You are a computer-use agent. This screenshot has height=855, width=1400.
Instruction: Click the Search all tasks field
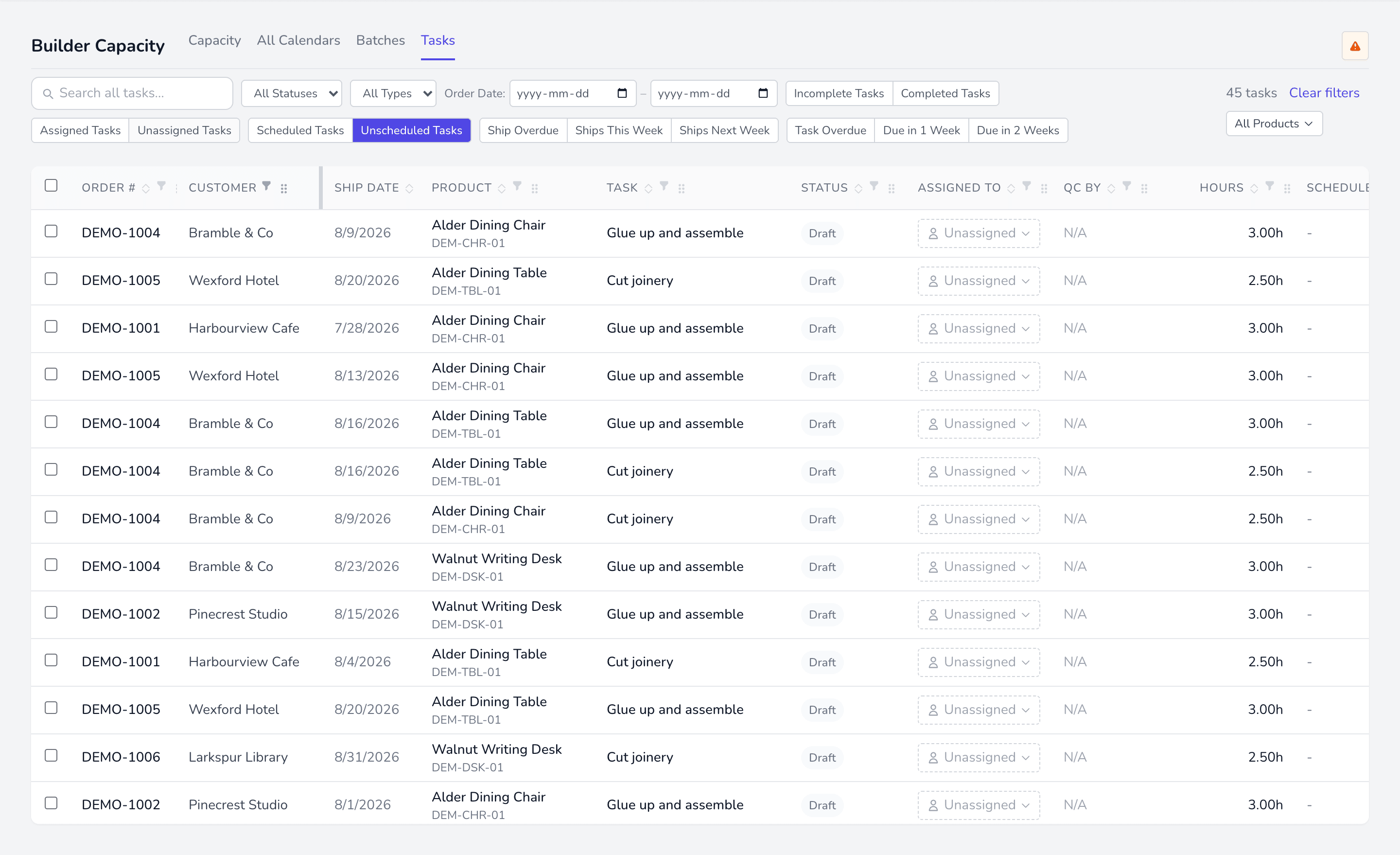pos(132,93)
